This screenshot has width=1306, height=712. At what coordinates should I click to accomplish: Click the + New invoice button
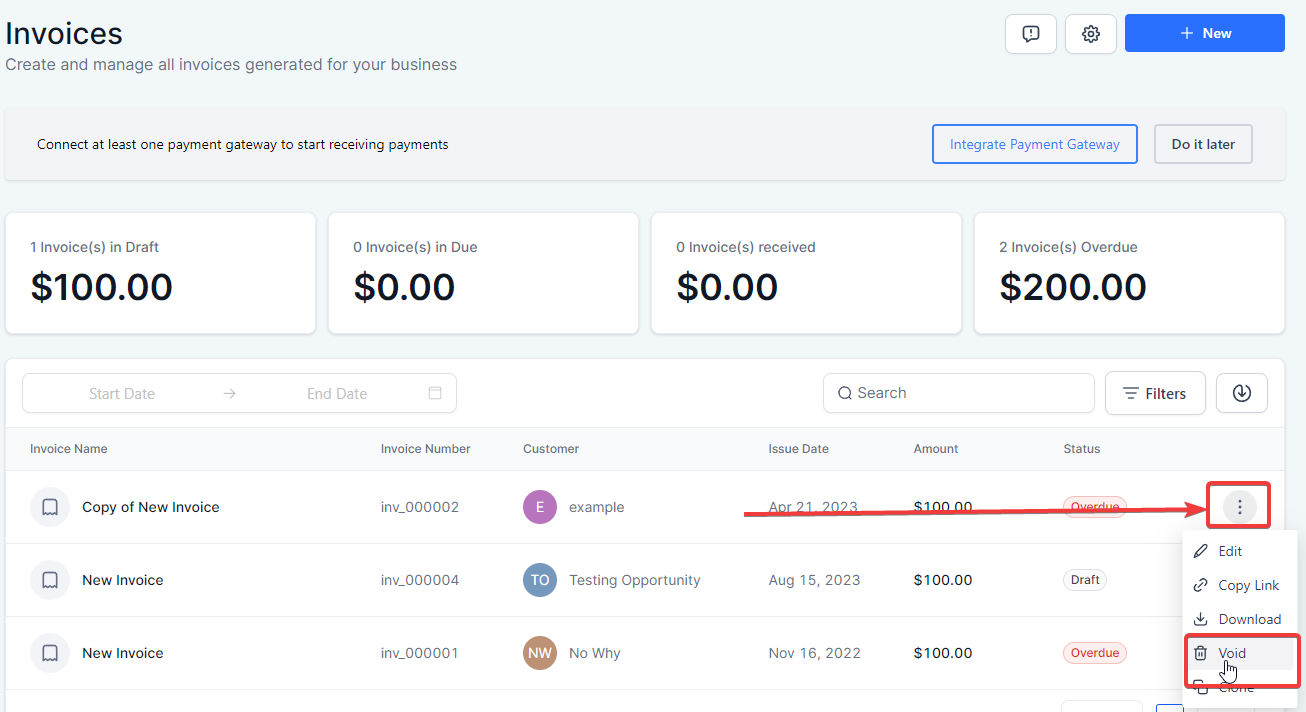tap(1204, 33)
